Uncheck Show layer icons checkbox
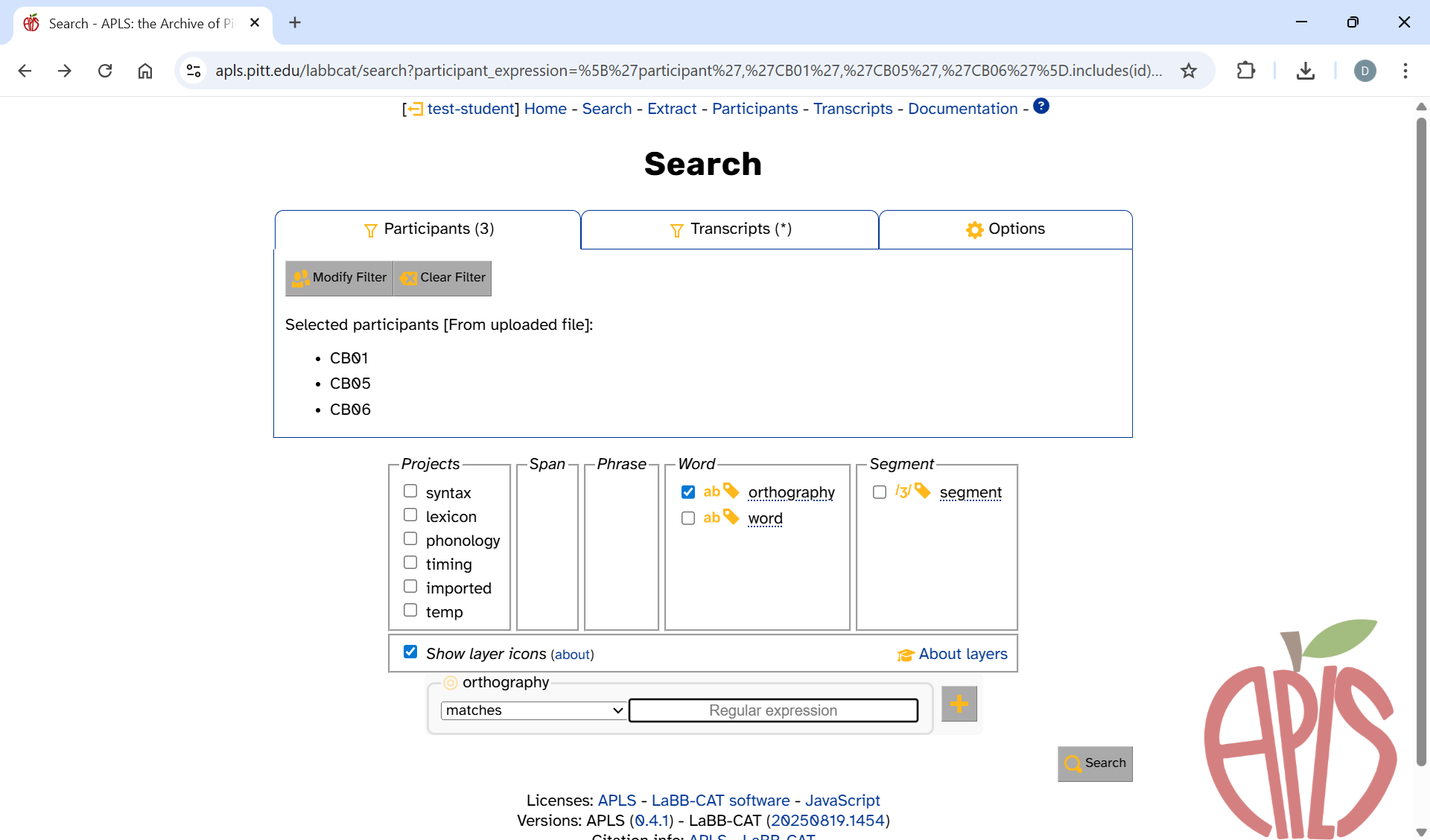The image size is (1430, 840). (410, 652)
